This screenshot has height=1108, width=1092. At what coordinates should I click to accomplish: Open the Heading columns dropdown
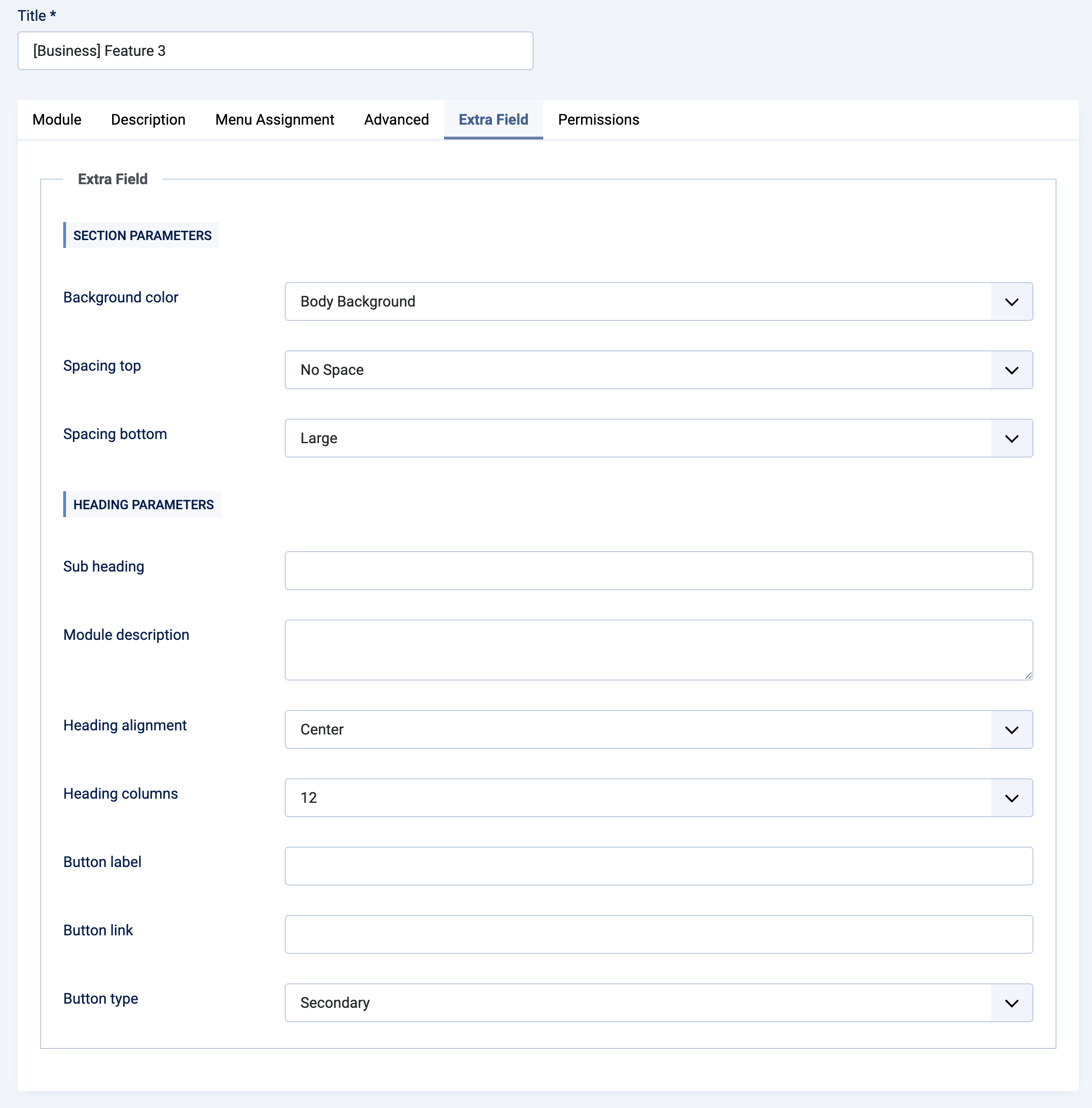click(658, 798)
